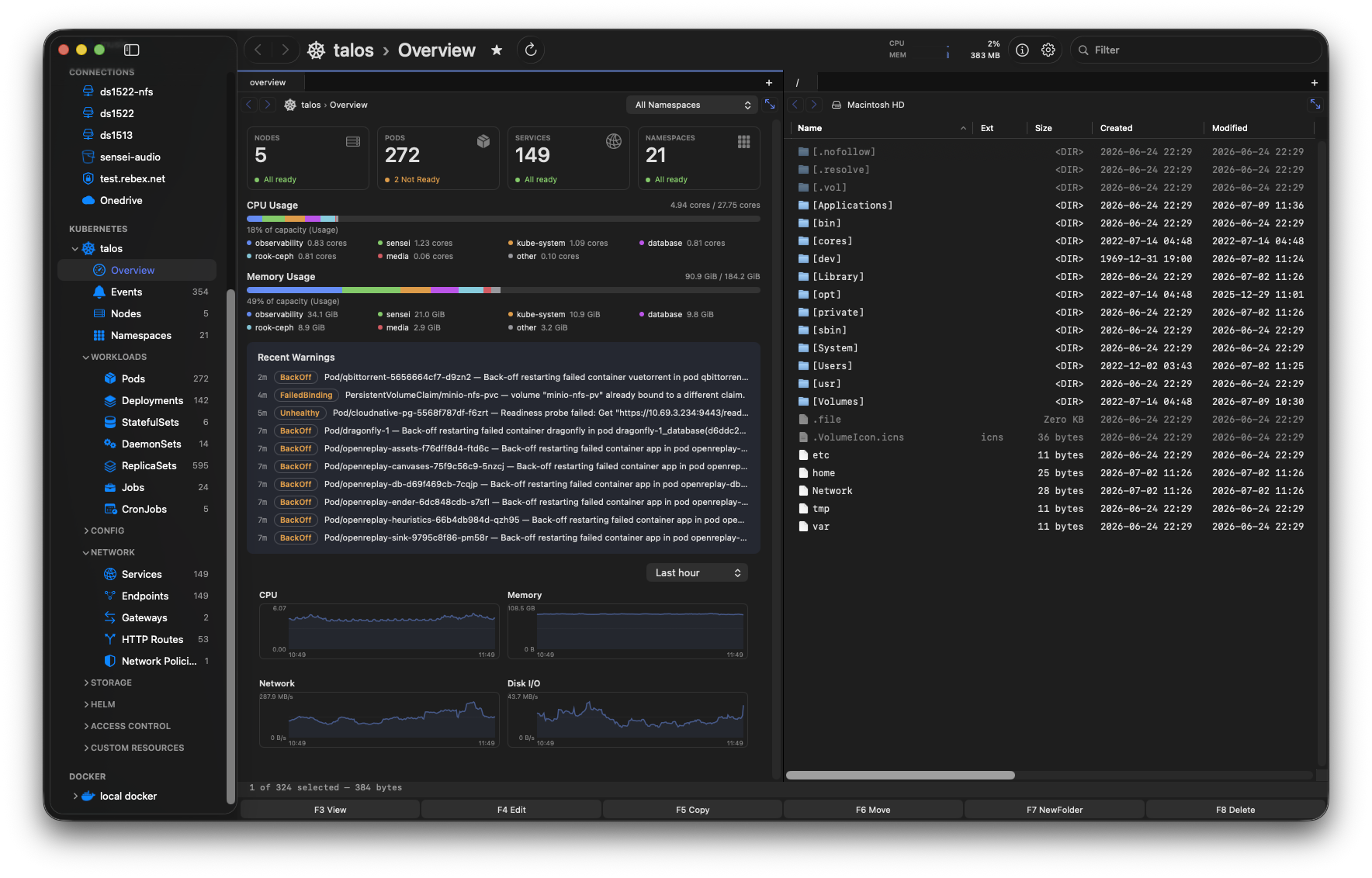Image resolution: width=1372 pixels, height=878 pixels.
Task: Click the F6 Move button
Action: pos(873,809)
